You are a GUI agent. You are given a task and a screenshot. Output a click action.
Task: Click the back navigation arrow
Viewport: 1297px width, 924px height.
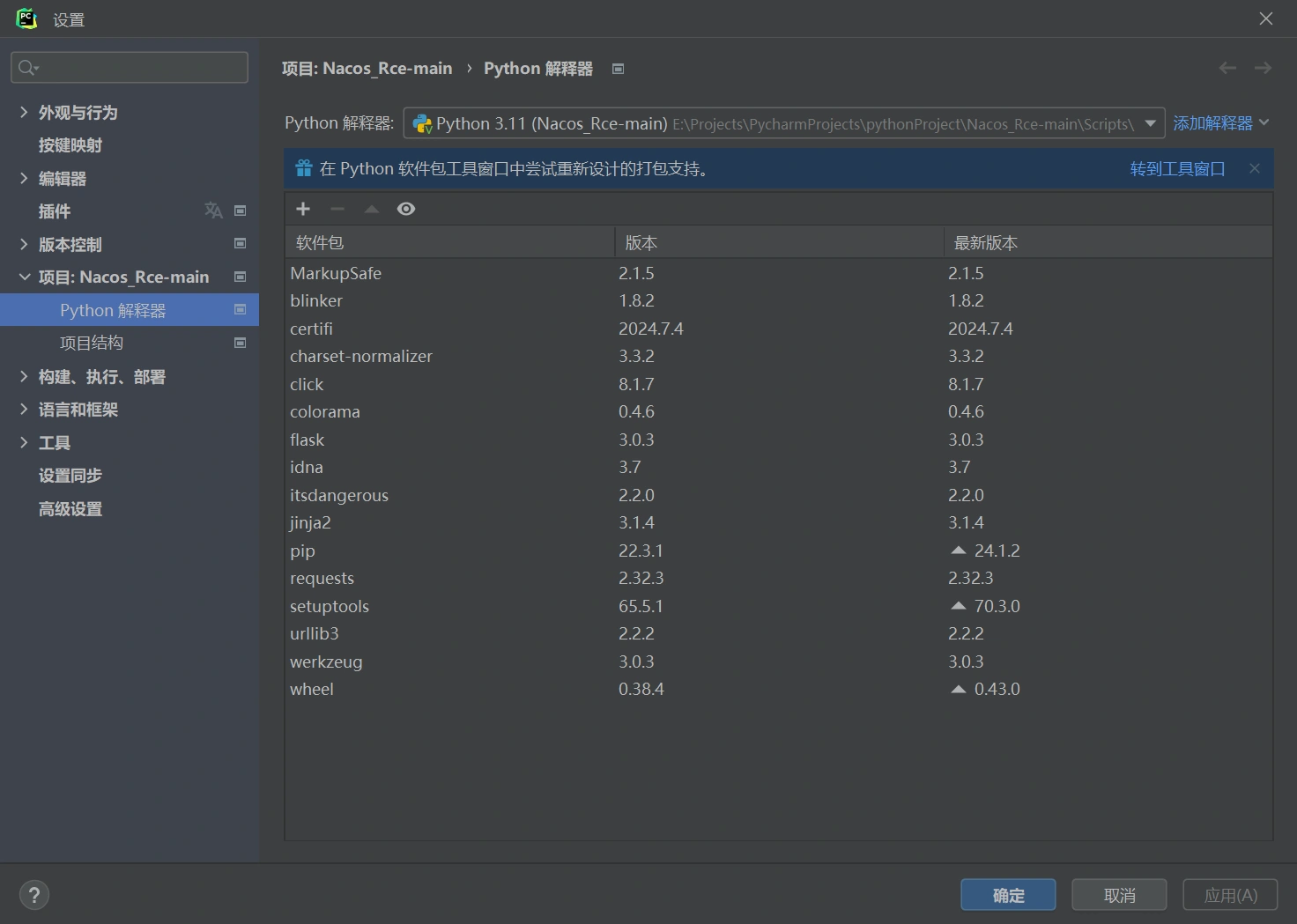point(1227,68)
